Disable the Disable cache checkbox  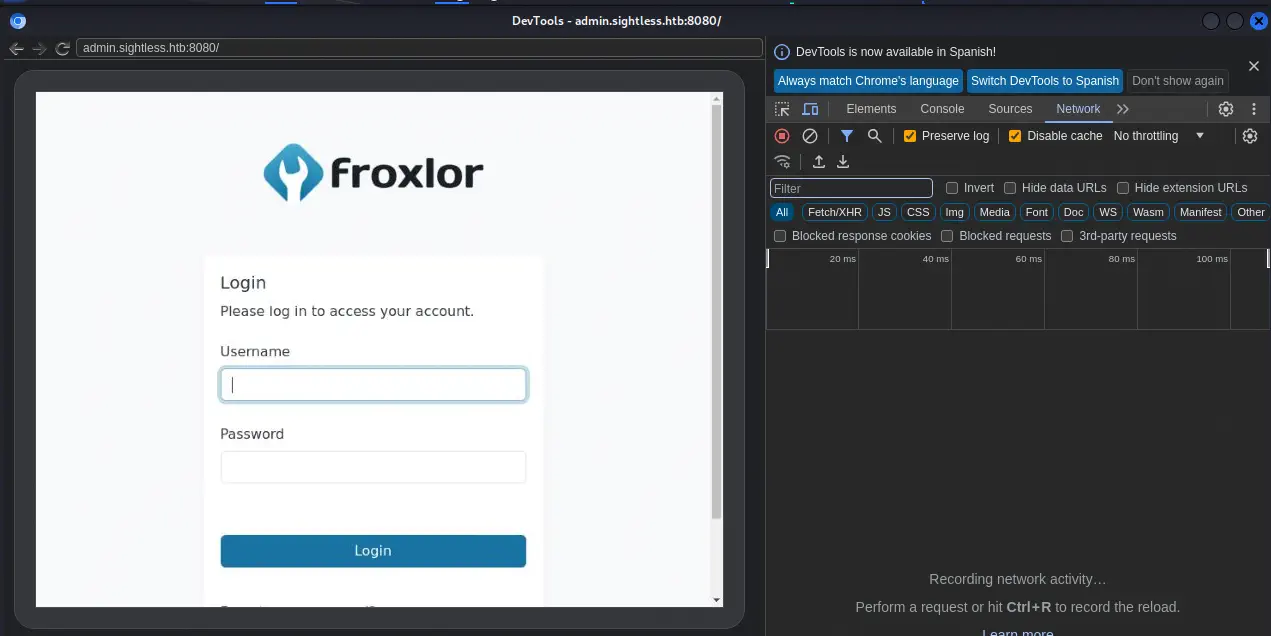(x=1015, y=136)
